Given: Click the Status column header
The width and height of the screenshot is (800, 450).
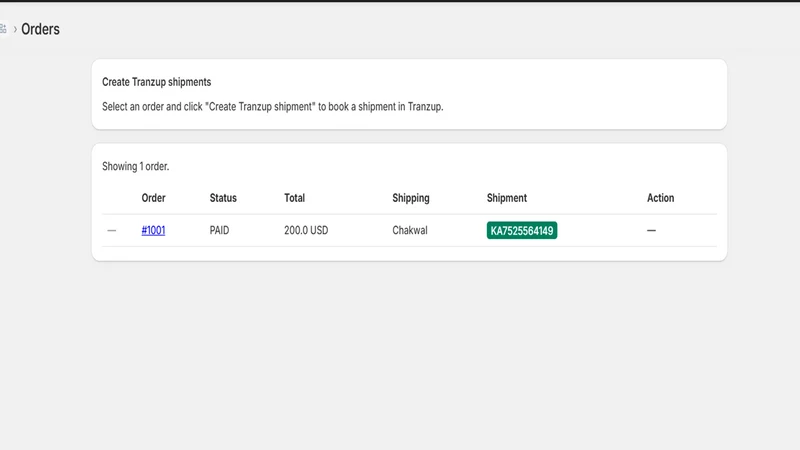Looking at the screenshot, I should [x=223, y=198].
